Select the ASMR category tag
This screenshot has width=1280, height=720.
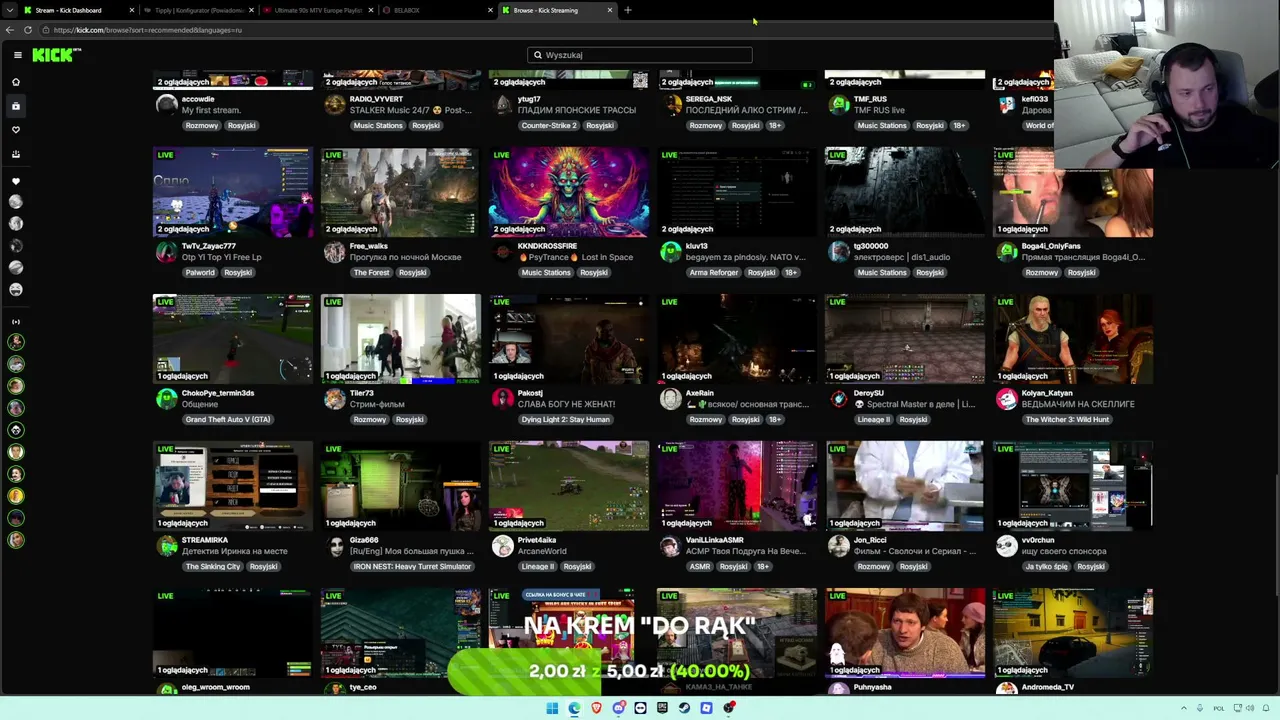pos(700,567)
